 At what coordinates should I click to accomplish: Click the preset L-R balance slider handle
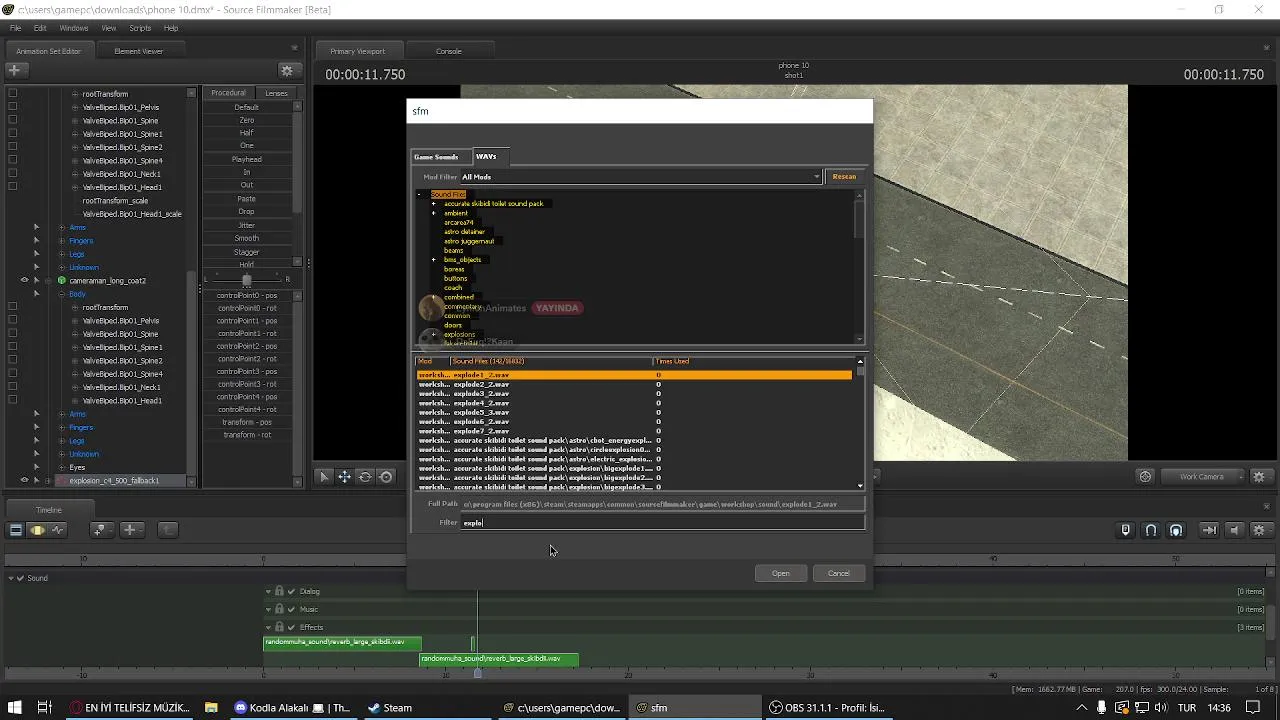(x=247, y=279)
